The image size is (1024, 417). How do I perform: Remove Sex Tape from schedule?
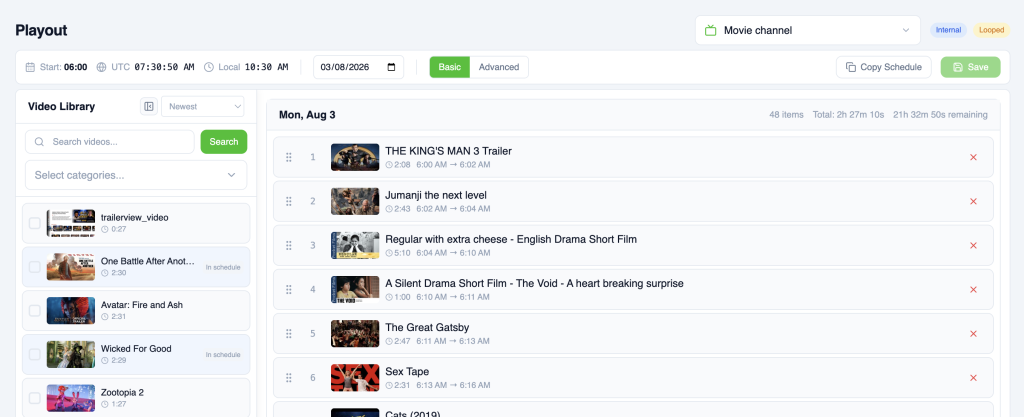pos(973,378)
